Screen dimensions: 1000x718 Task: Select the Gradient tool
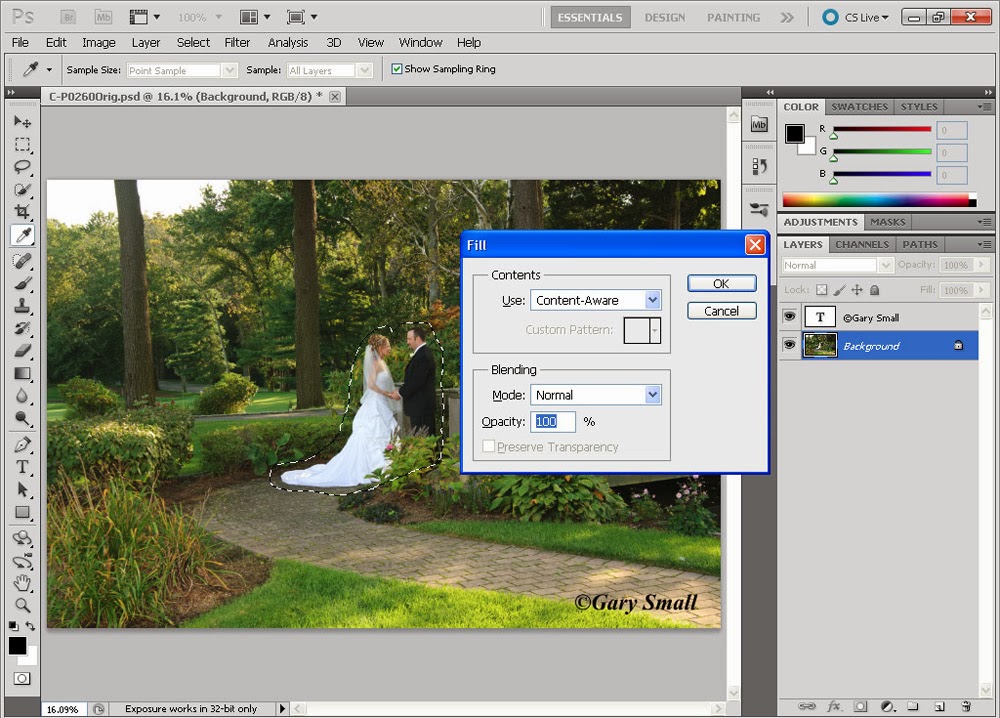(22, 372)
